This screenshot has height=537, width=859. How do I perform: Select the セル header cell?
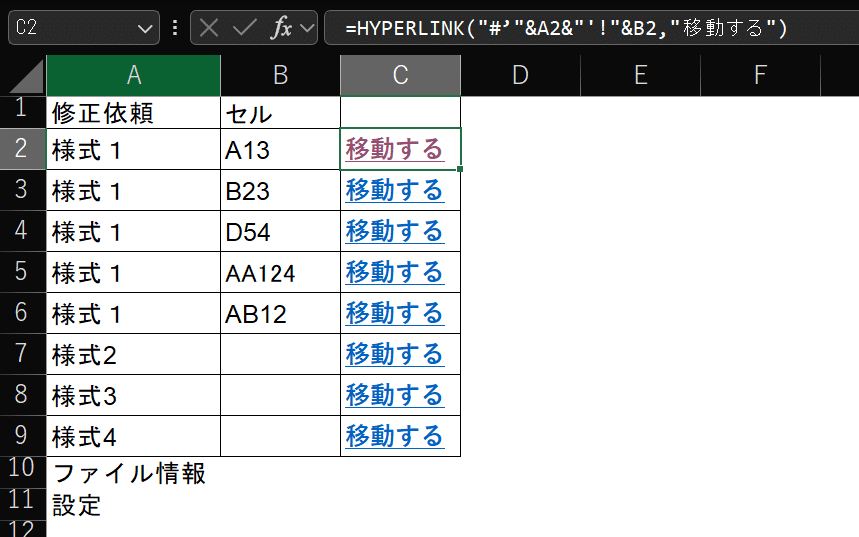tap(280, 113)
